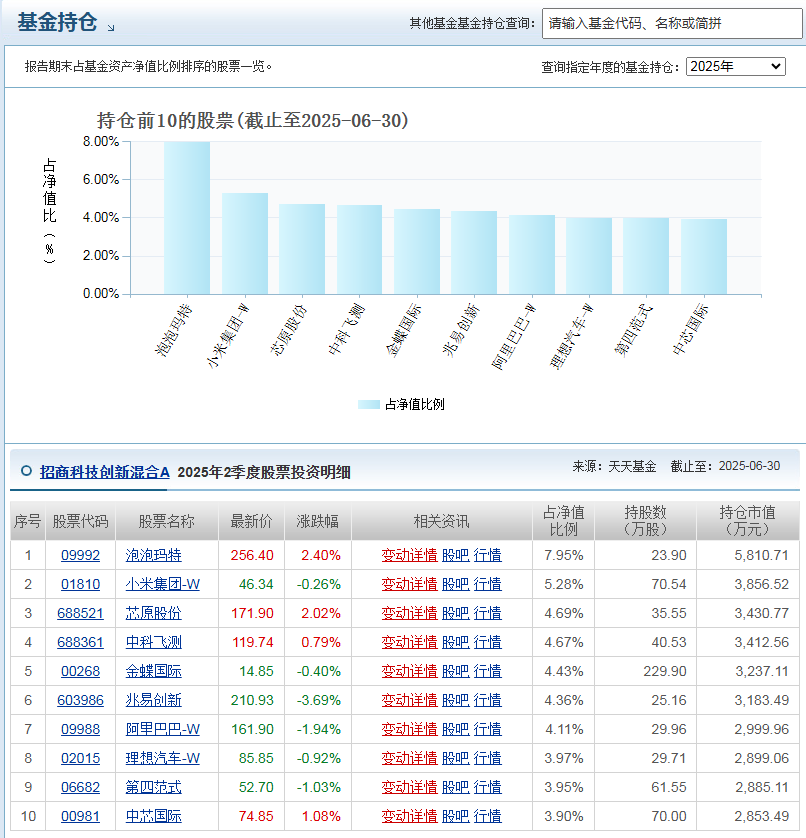Open the 小米集团-W stock name link
Viewport: 806px width, 838px height.
click(x=162, y=584)
